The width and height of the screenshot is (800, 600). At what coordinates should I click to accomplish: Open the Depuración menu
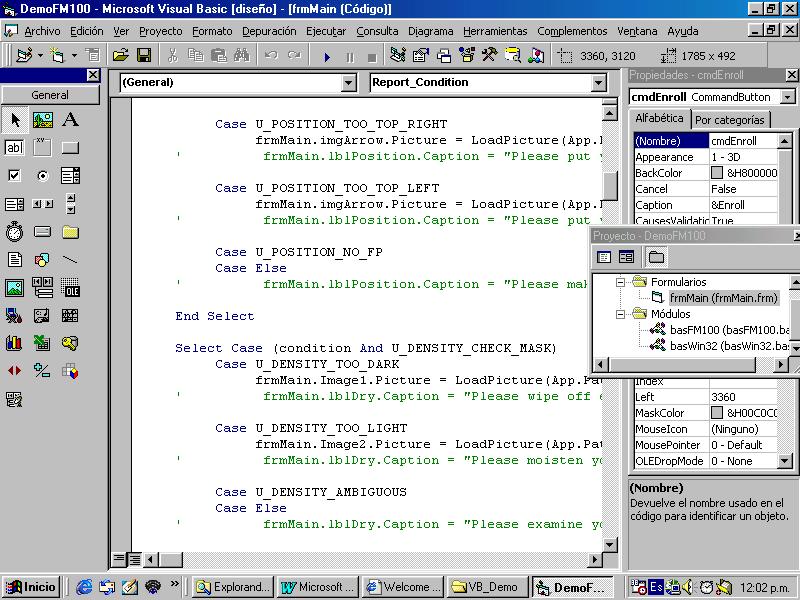(x=269, y=31)
